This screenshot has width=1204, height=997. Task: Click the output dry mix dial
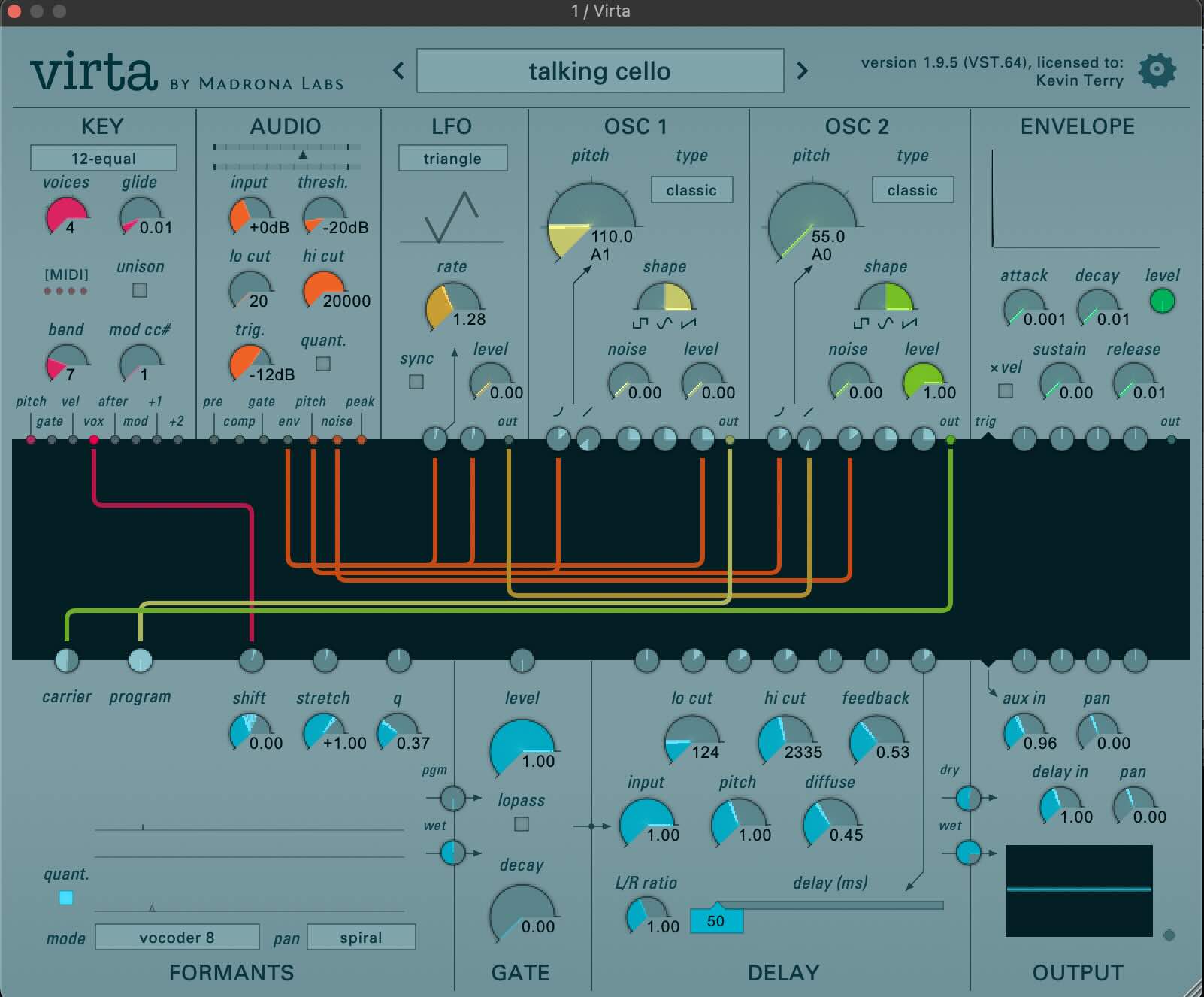coord(969,798)
